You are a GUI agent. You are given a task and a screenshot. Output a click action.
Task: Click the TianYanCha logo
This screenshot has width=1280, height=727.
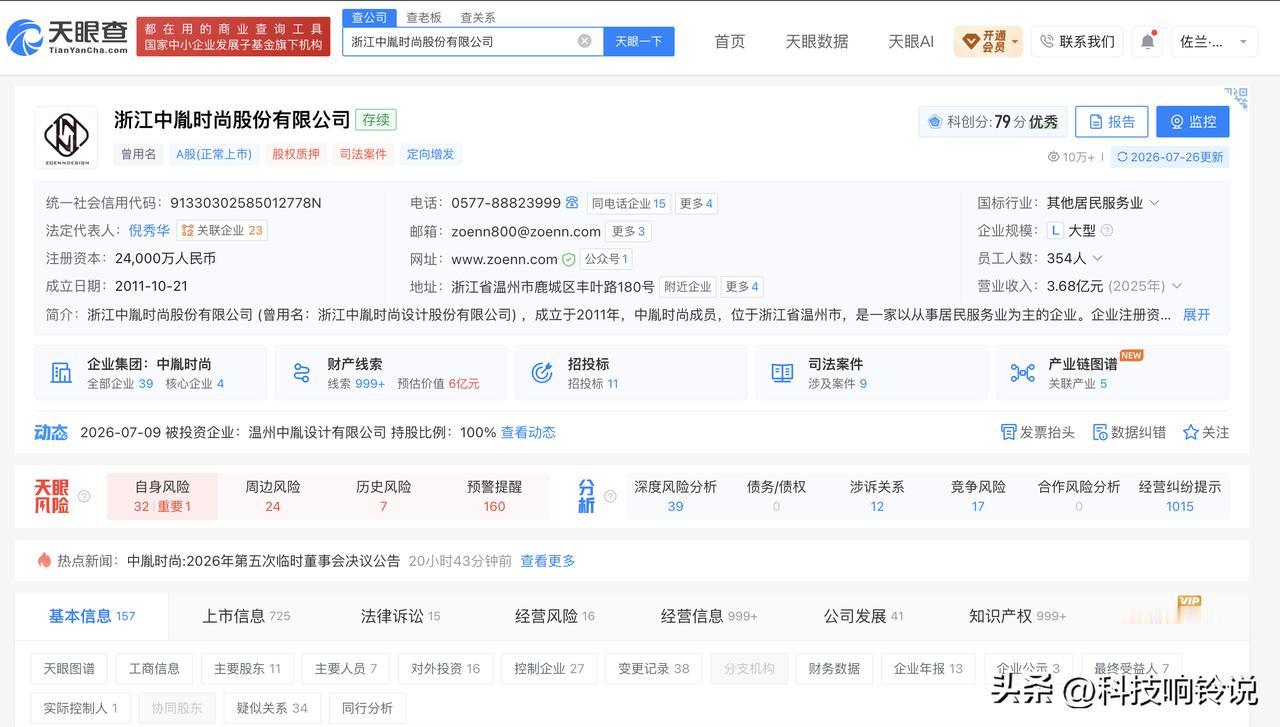(x=67, y=37)
